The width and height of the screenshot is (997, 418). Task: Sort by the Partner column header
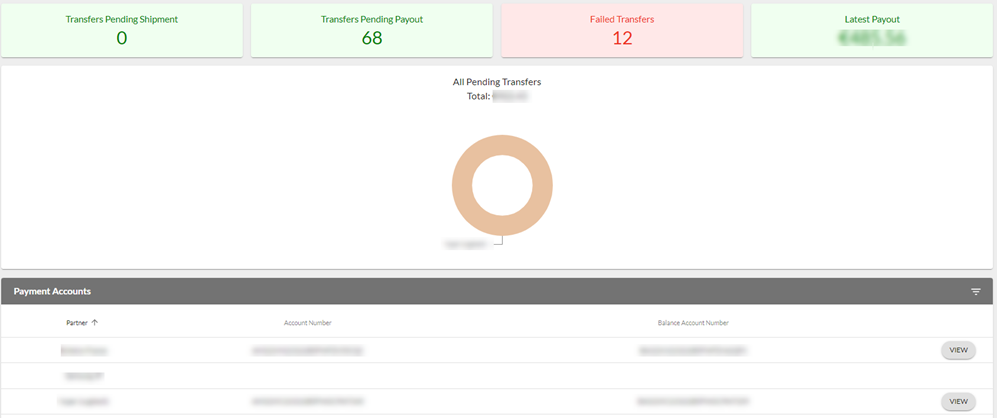76,323
